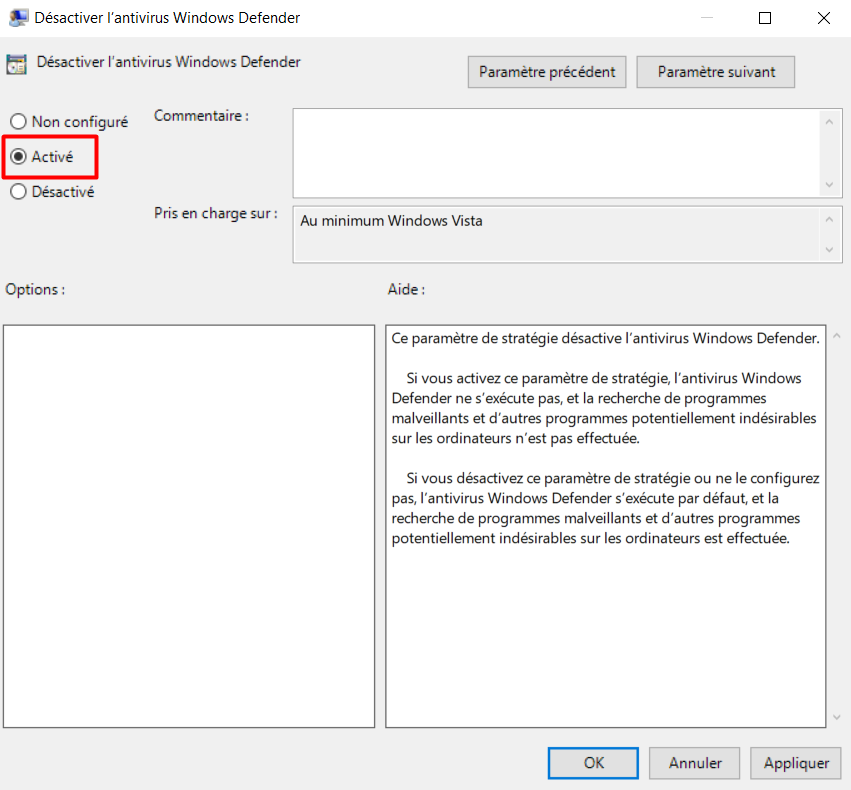
Task: Click the policy monitor icon in the title bar
Action: 19,17
